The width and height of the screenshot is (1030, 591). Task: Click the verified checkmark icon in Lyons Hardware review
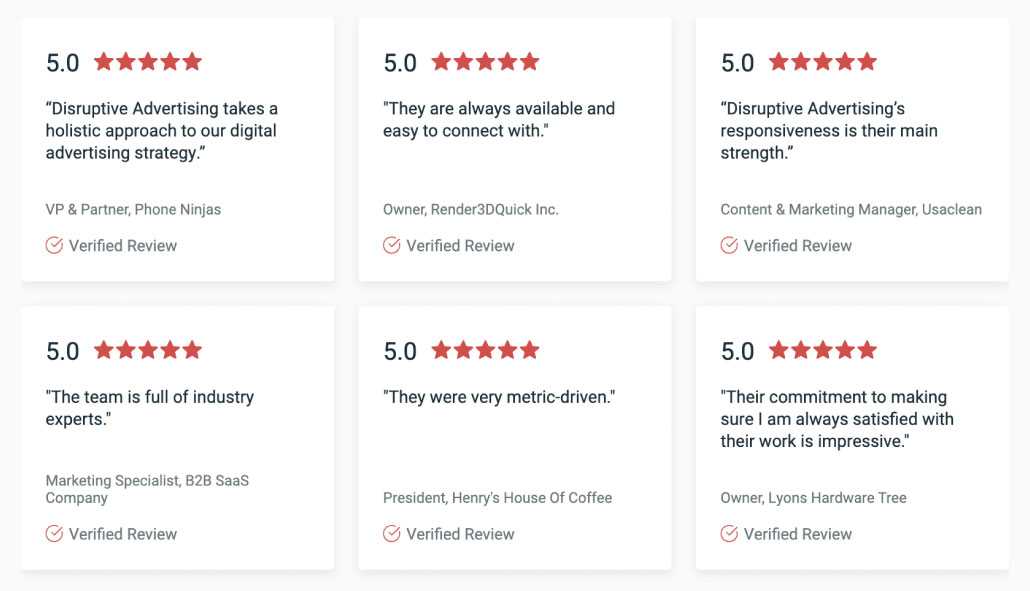(x=729, y=534)
